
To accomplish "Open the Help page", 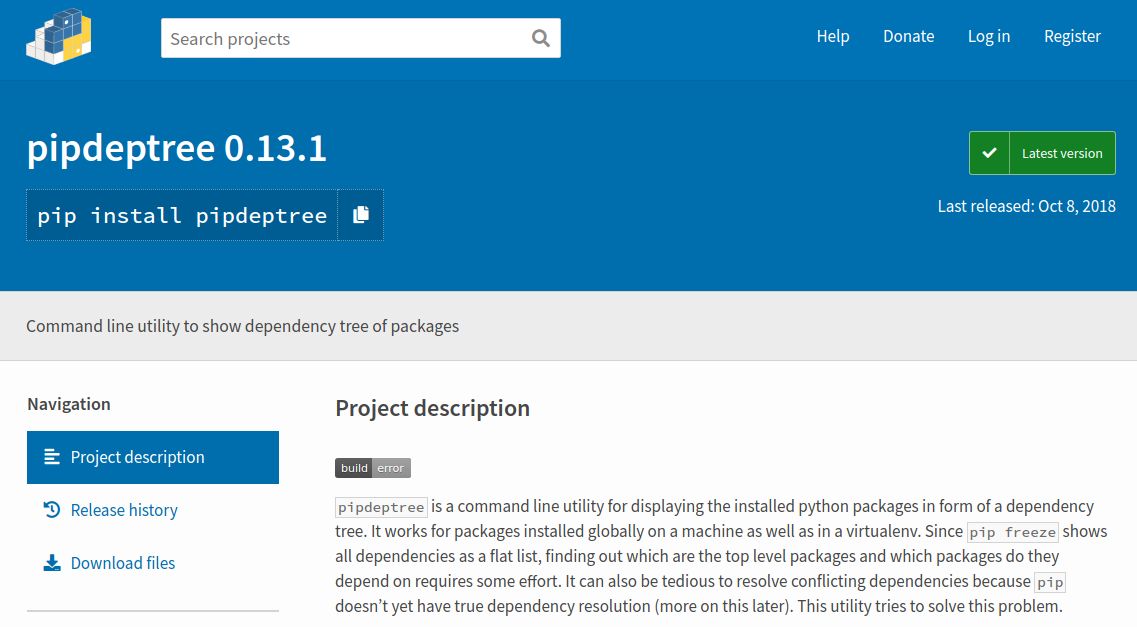I will click(833, 37).
